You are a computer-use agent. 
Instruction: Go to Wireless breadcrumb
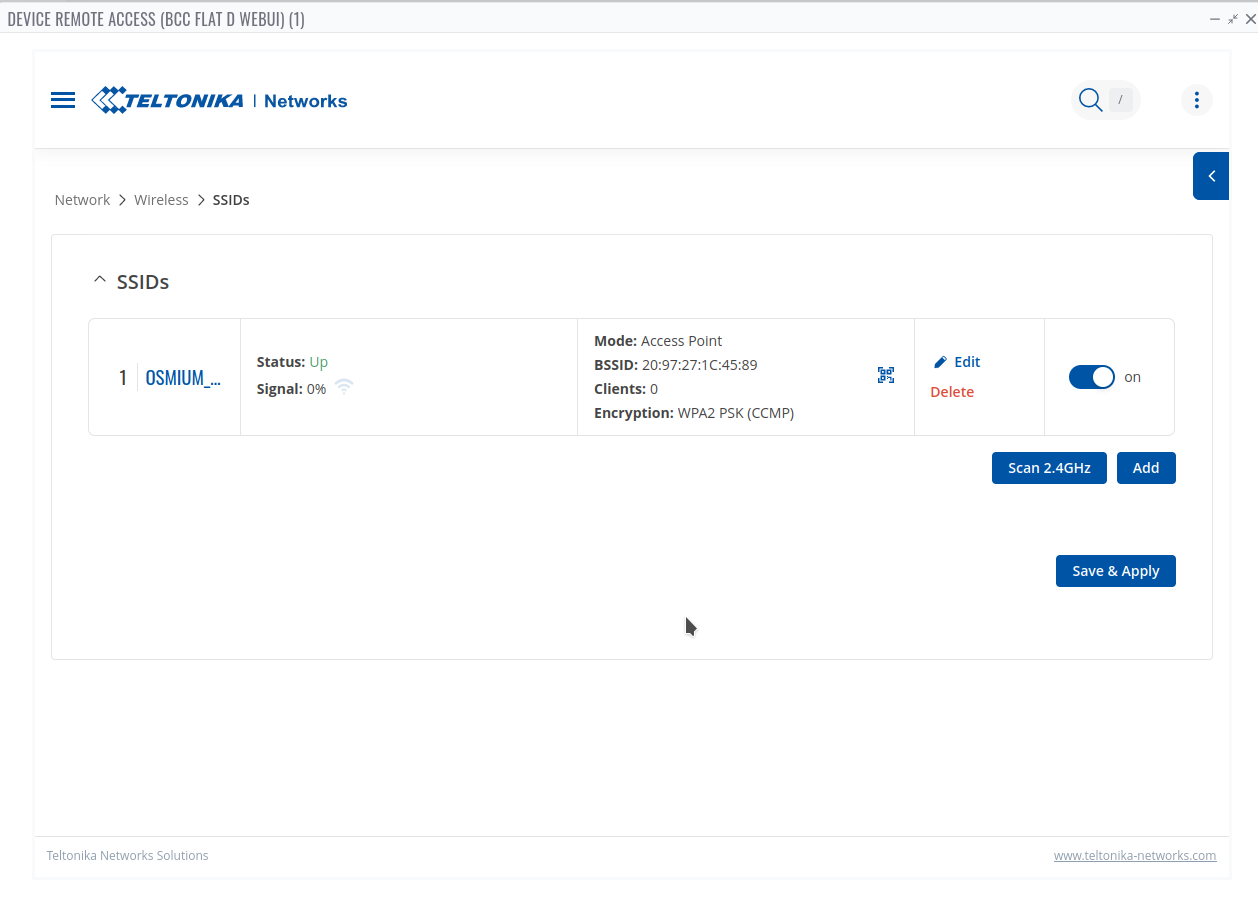pos(161,200)
